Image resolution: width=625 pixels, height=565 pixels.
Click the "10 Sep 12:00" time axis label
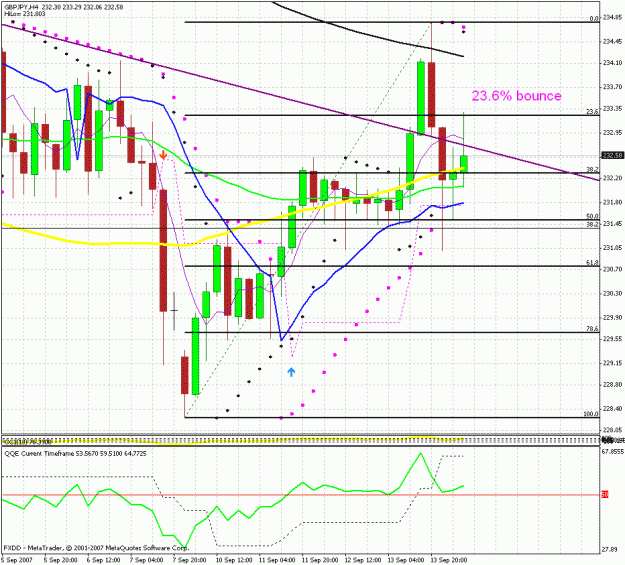234,560
